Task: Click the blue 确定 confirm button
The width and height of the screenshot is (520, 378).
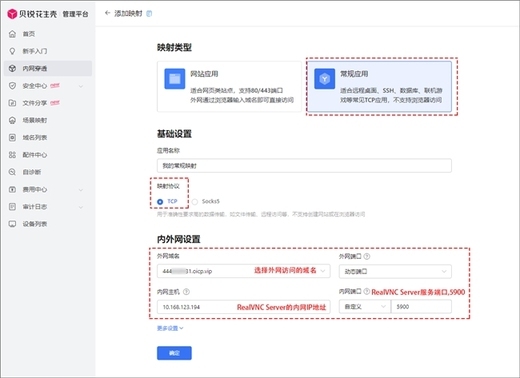Action: 174,353
